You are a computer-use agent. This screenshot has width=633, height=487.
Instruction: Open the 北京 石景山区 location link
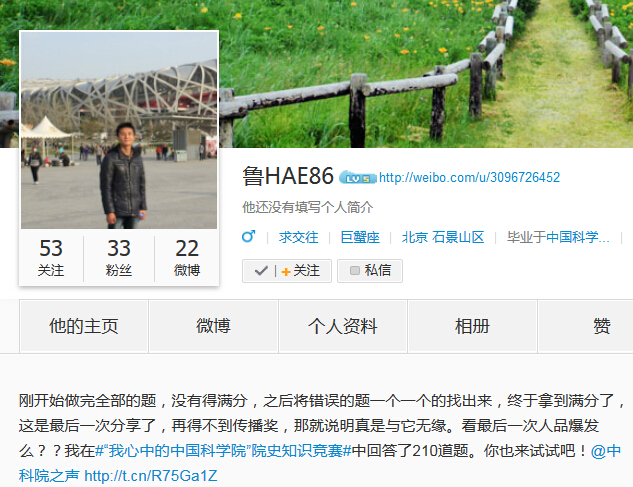coord(443,237)
